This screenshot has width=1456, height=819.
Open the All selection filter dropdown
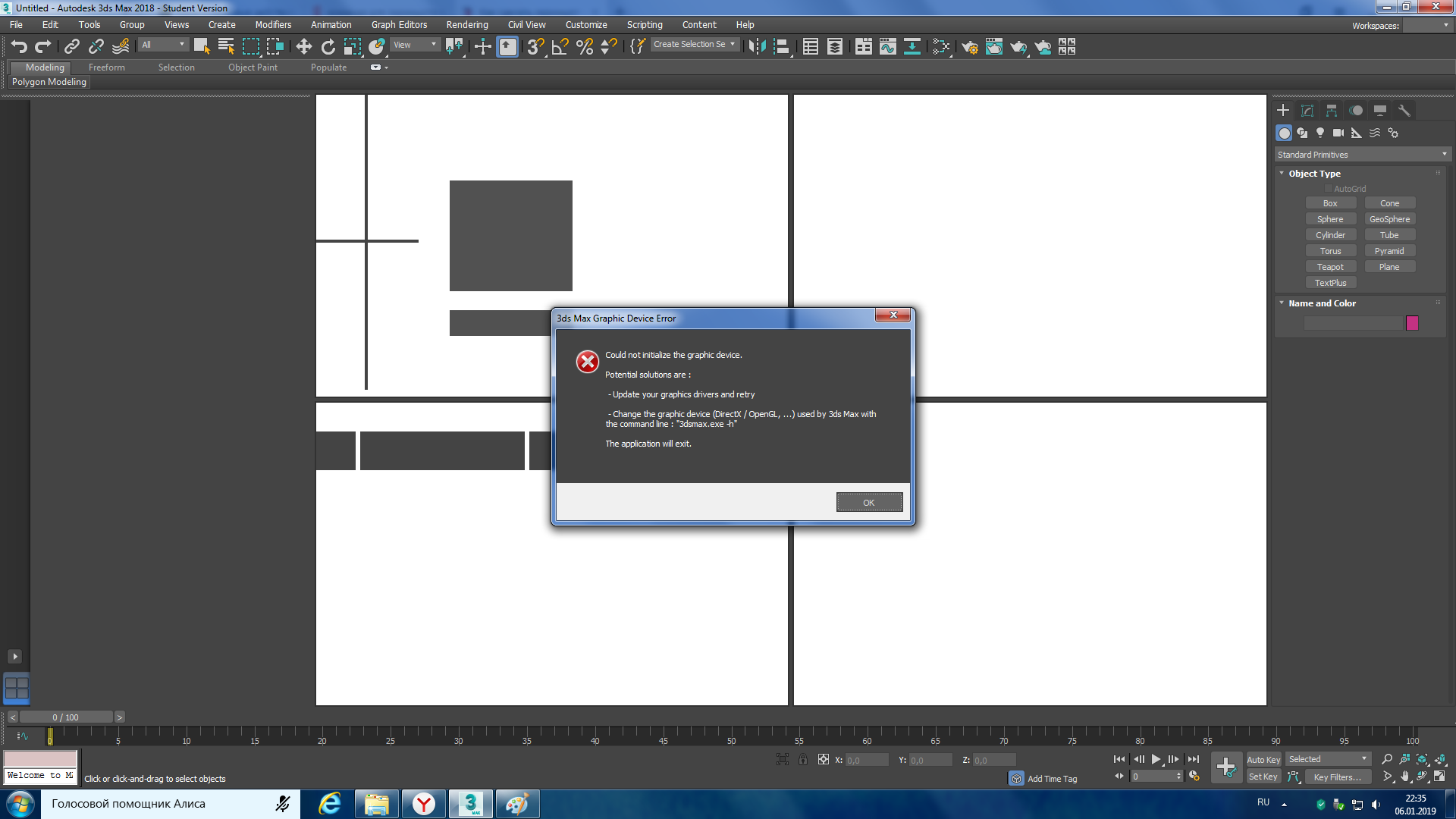tap(163, 45)
